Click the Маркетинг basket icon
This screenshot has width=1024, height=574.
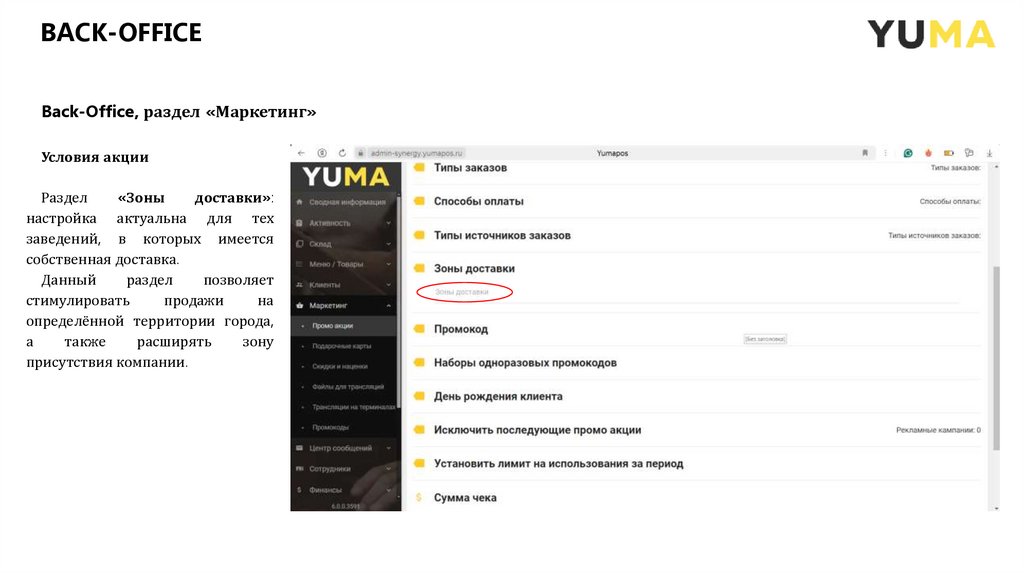pos(300,305)
